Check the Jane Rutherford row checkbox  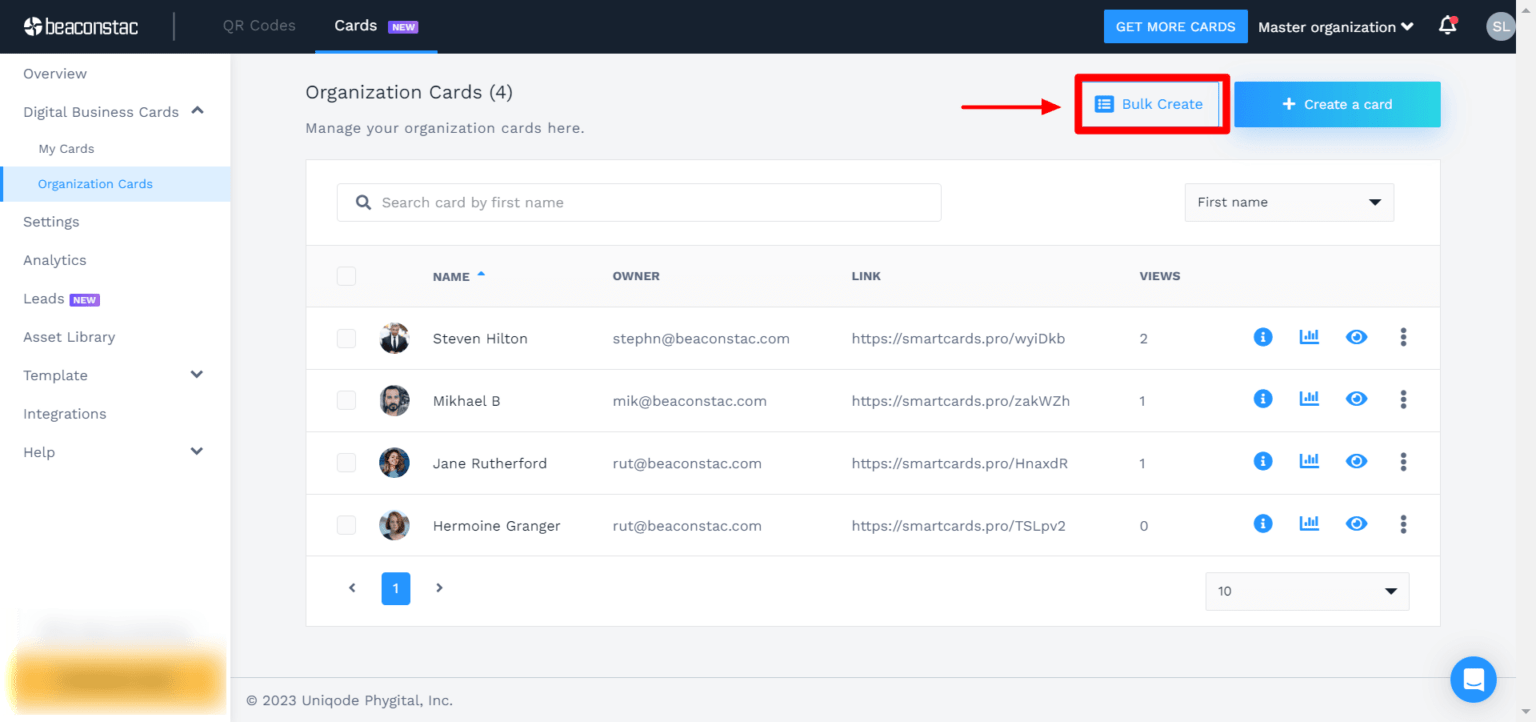coord(346,463)
